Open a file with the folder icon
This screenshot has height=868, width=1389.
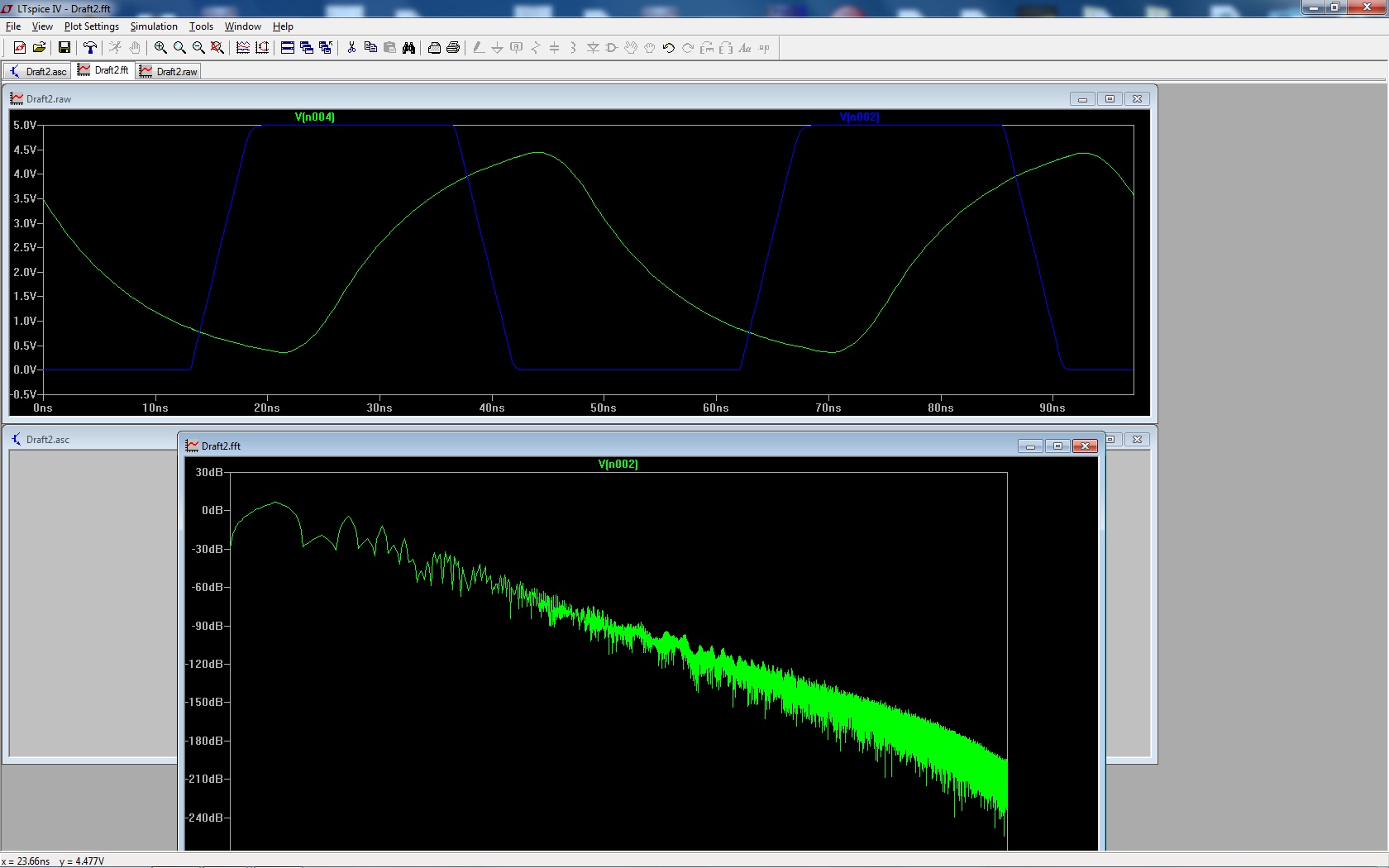39,48
